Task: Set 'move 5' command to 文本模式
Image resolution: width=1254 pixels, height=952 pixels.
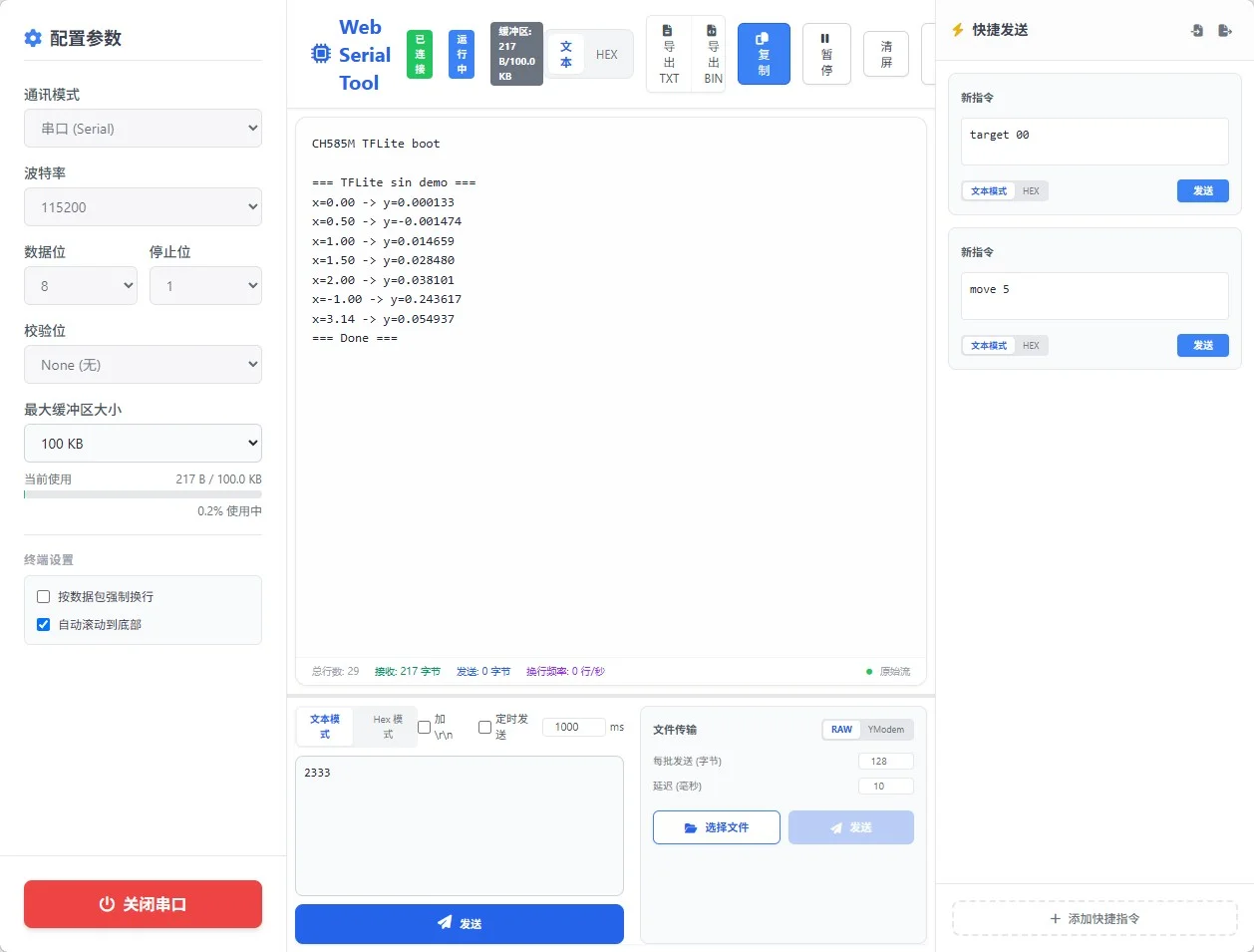Action: pyautogui.click(x=989, y=346)
